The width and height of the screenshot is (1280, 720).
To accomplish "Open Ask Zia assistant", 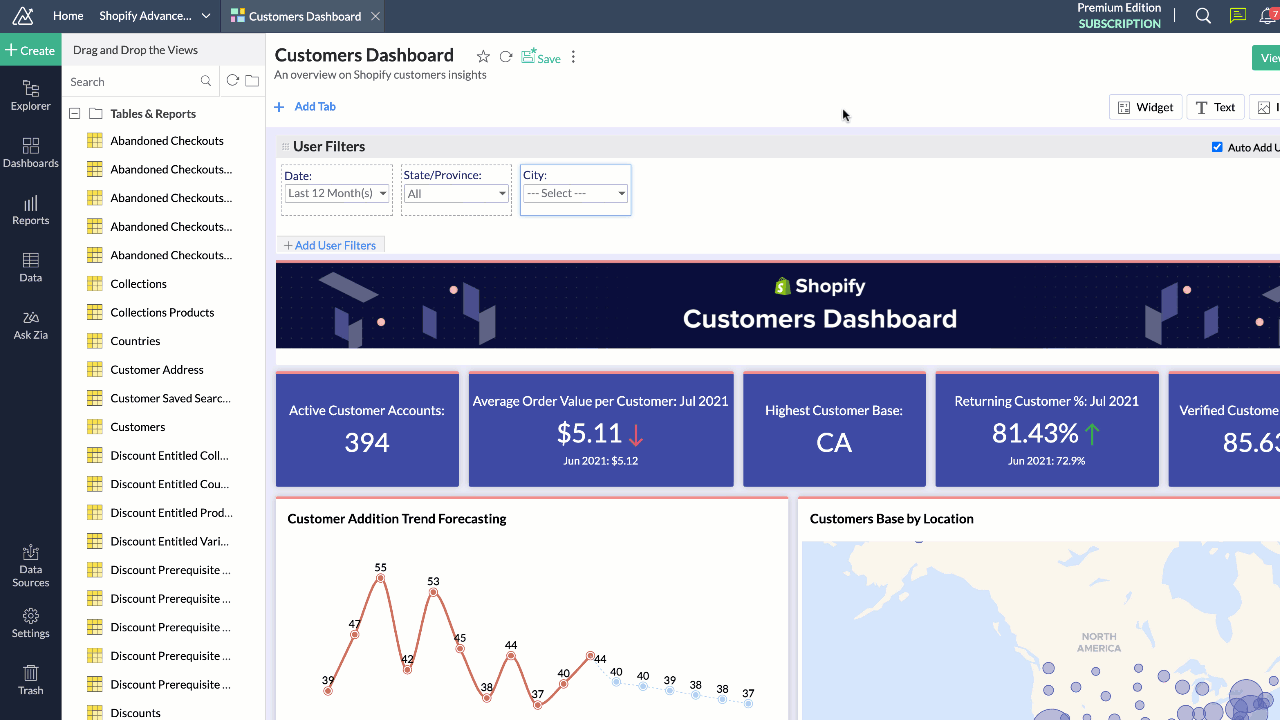I will click(x=30, y=325).
